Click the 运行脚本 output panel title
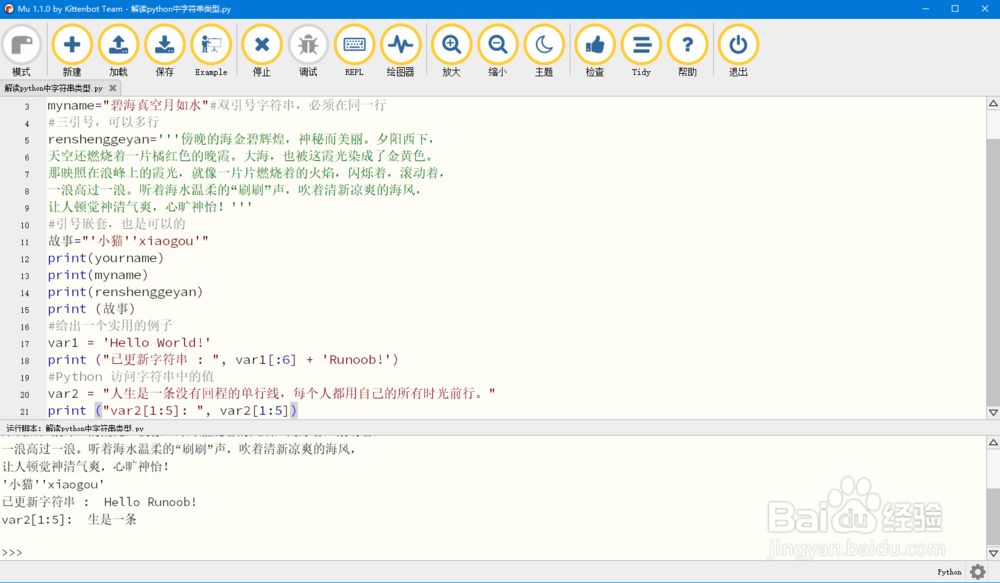Viewport: 1000px width, 583px height. 75,428
